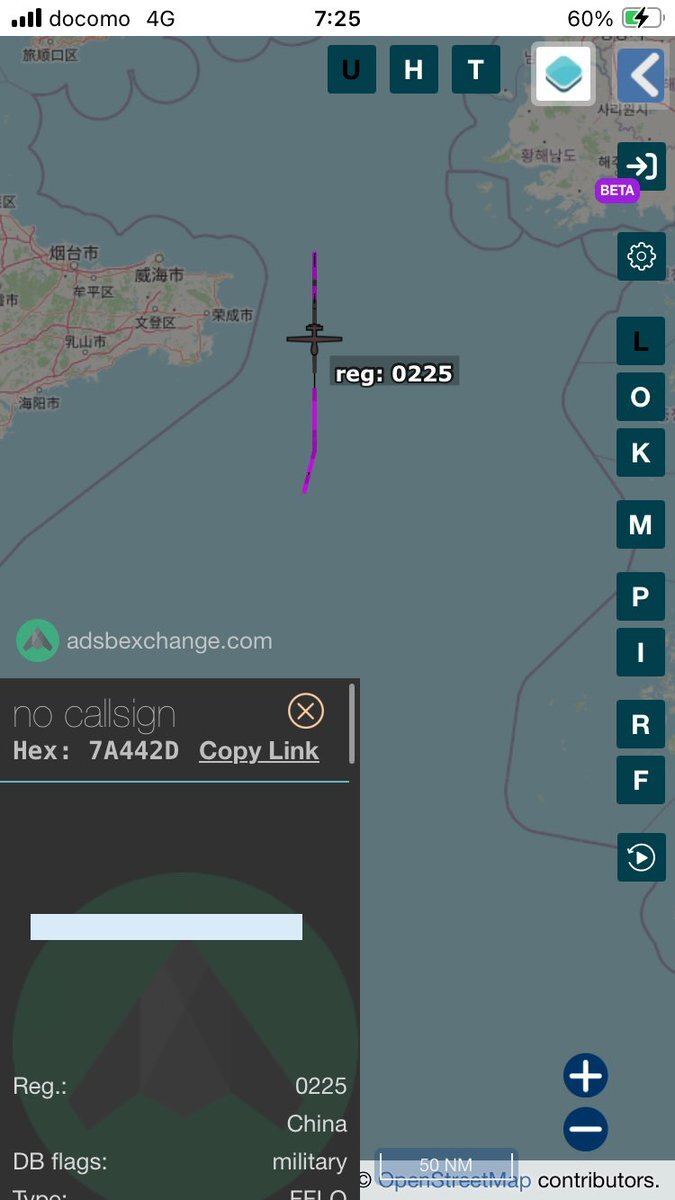Click the O map option button

[641, 397]
